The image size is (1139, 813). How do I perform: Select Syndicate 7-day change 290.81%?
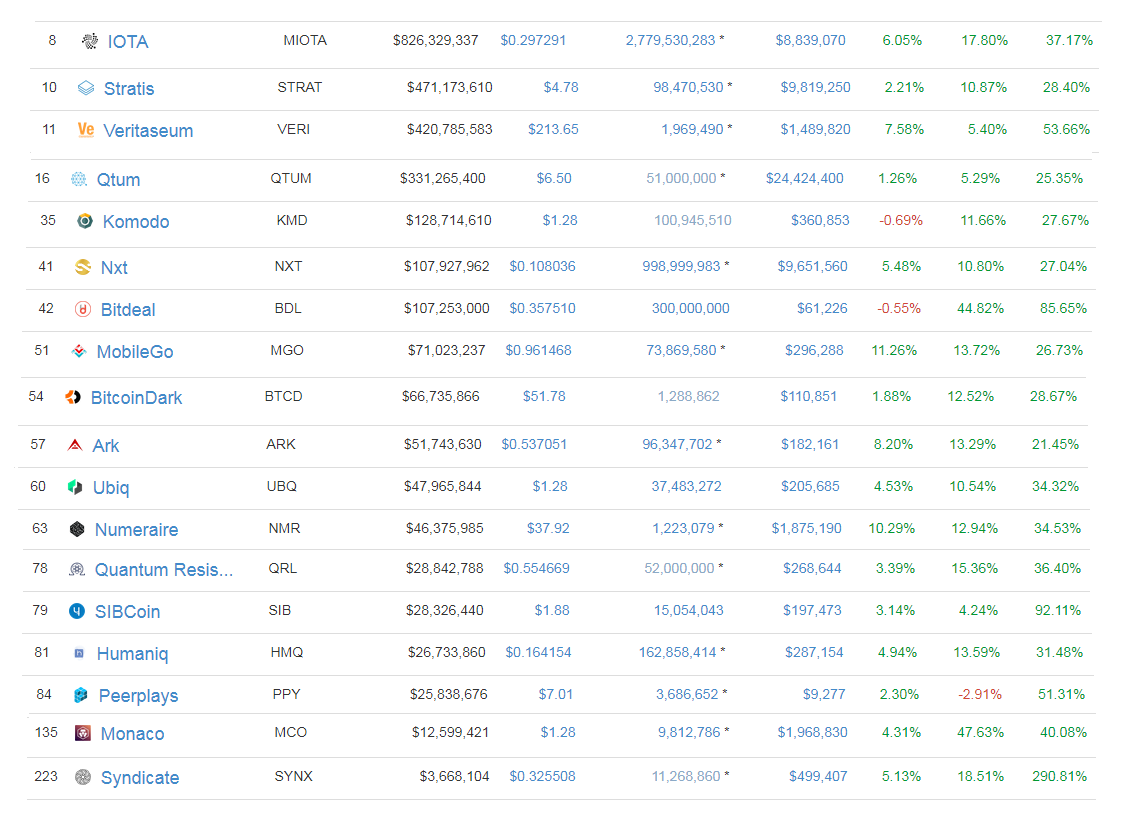[x=1060, y=777]
